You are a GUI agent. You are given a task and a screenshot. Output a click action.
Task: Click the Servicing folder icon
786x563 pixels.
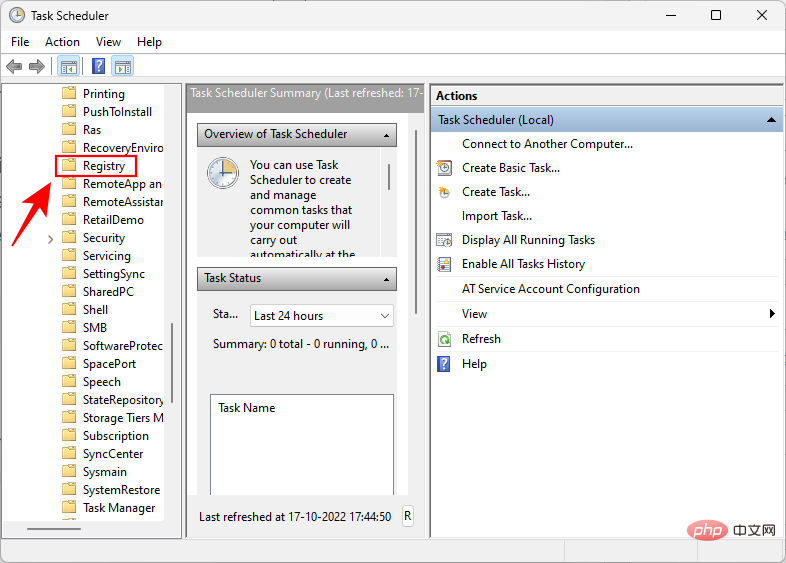(69, 255)
